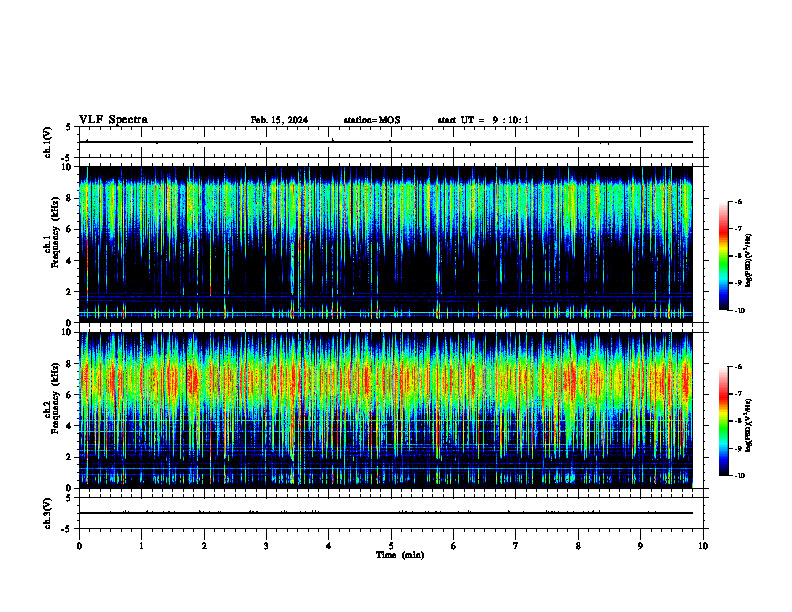Select the date text "Feb. 15, 2024"

click(279, 120)
